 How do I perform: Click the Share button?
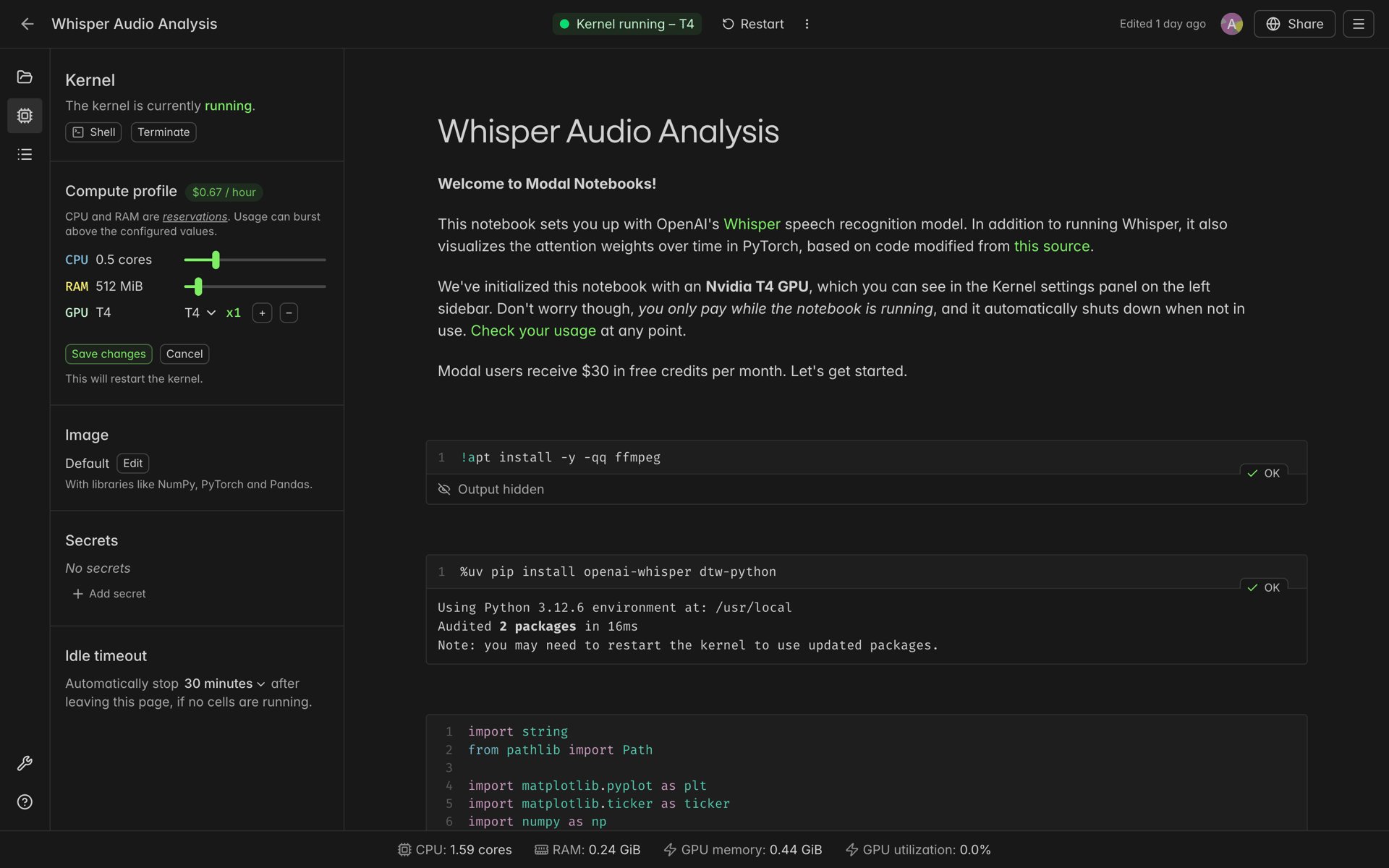[1294, 24]
